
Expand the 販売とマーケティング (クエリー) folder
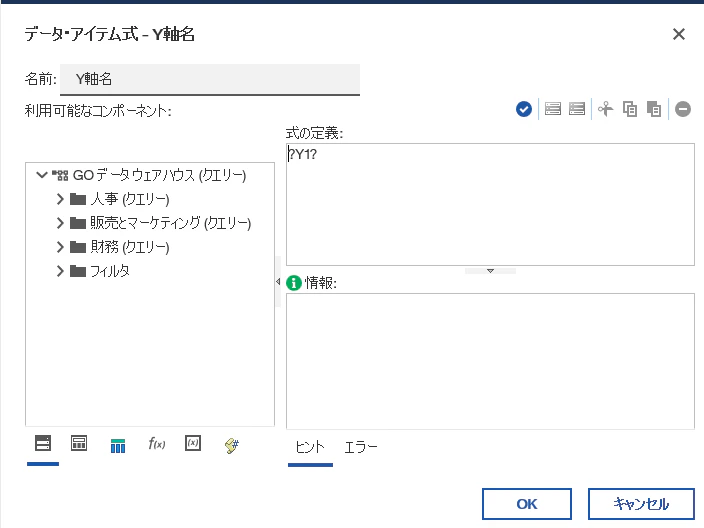click(60, 223)
